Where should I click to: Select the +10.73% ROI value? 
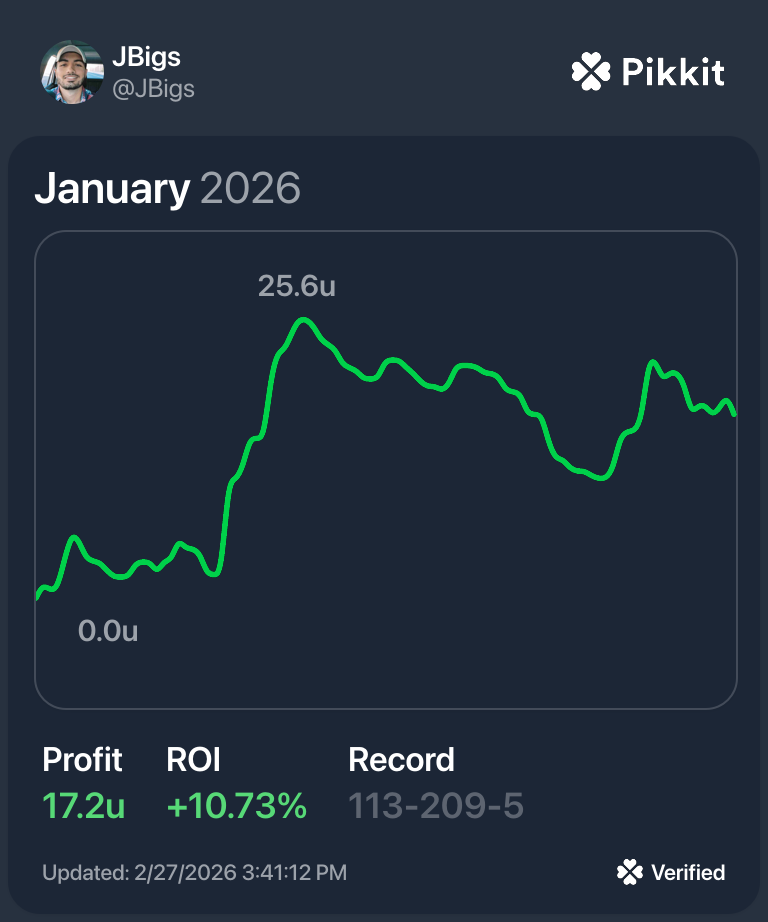pos(236,806)
